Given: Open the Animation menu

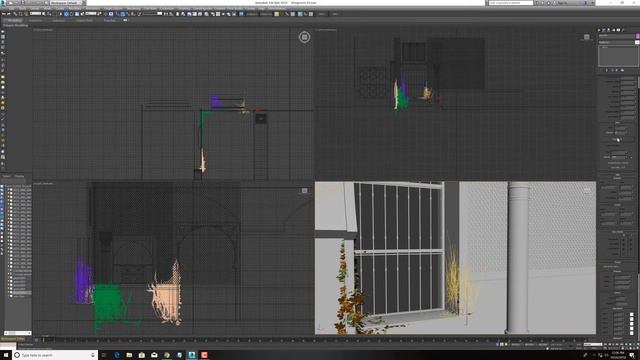Looking at the screenshot, I should pyautogui.click(x=93, y=9).
